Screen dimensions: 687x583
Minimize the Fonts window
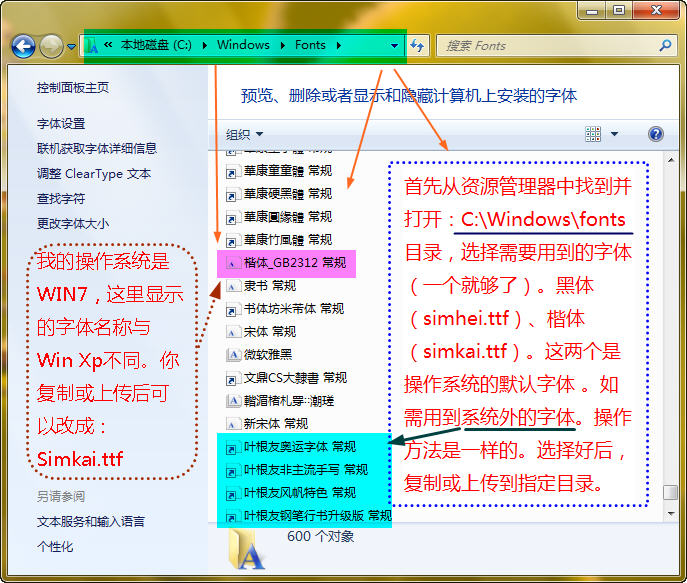tap(592, 11)
